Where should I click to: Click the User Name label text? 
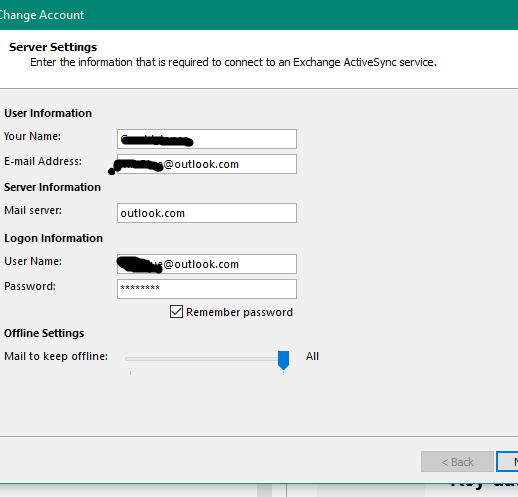pos(33,261)
